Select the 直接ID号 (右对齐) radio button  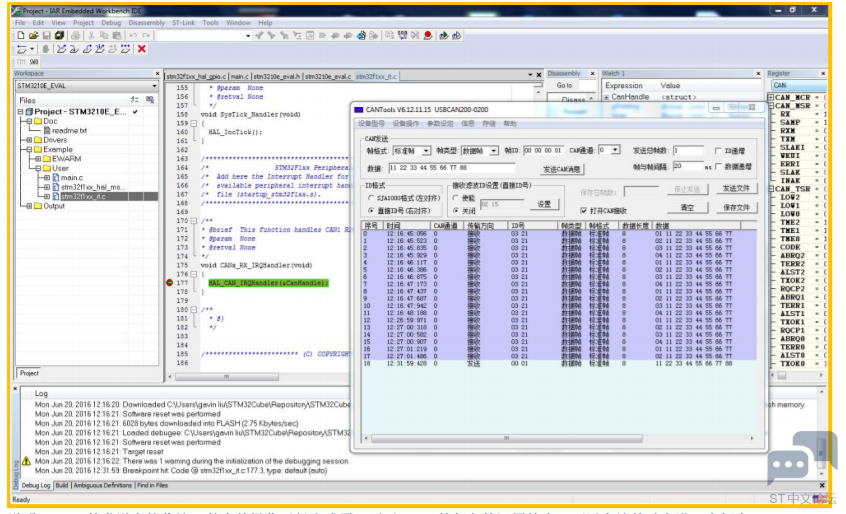coord(371,210)
